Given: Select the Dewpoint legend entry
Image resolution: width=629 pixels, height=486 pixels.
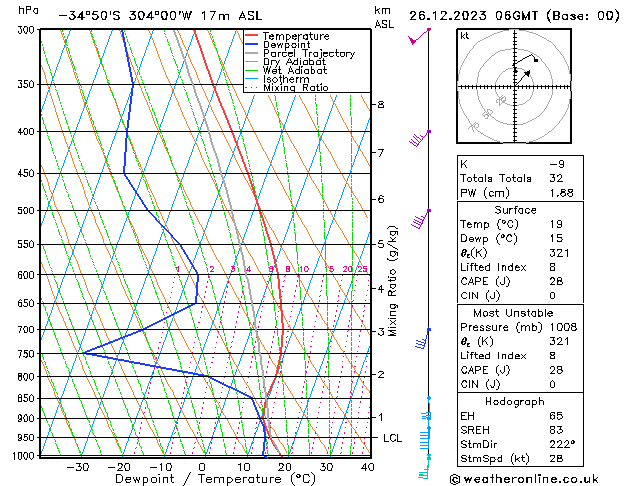Looking at the screenshot, I should pyautogui.click(x=286, y=45).
